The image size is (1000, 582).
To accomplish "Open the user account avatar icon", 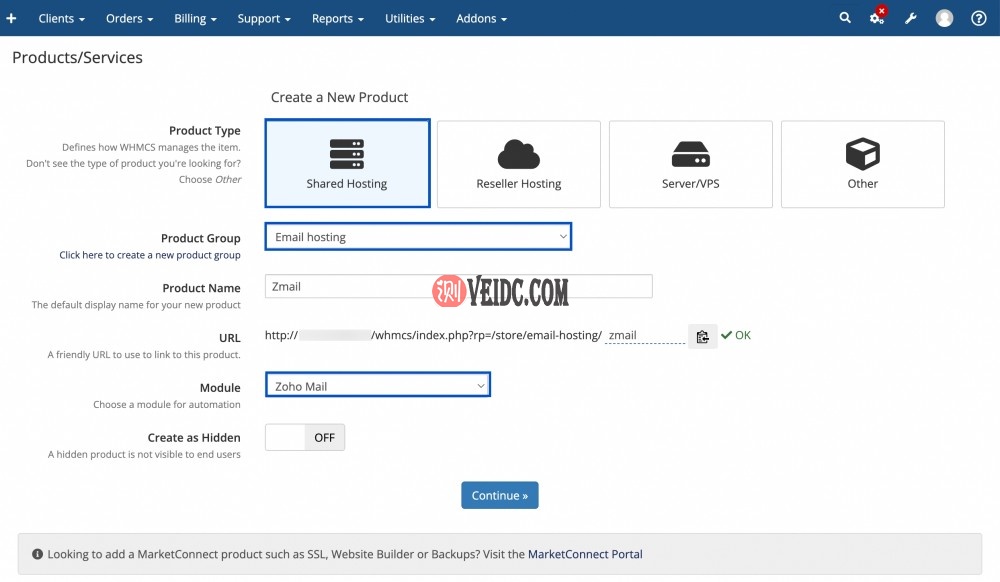I will pos(944,18).
